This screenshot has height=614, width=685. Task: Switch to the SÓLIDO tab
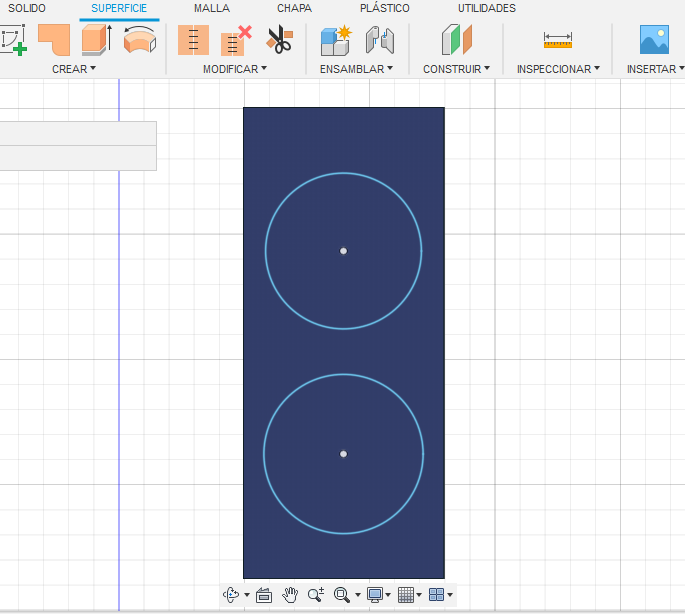pyautogui.click(x=27, y=8)
